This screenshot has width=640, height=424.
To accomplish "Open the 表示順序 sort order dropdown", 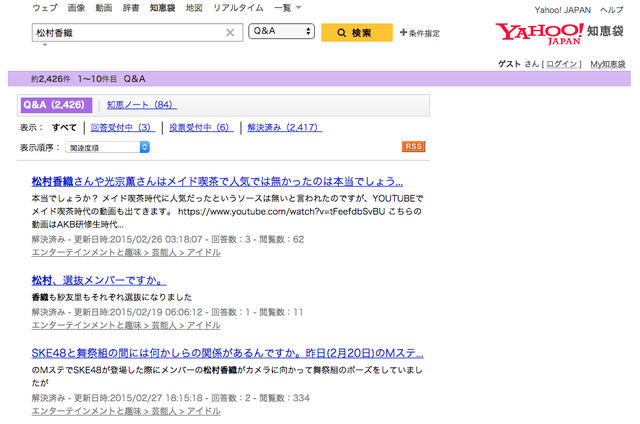I will point(108,147).
